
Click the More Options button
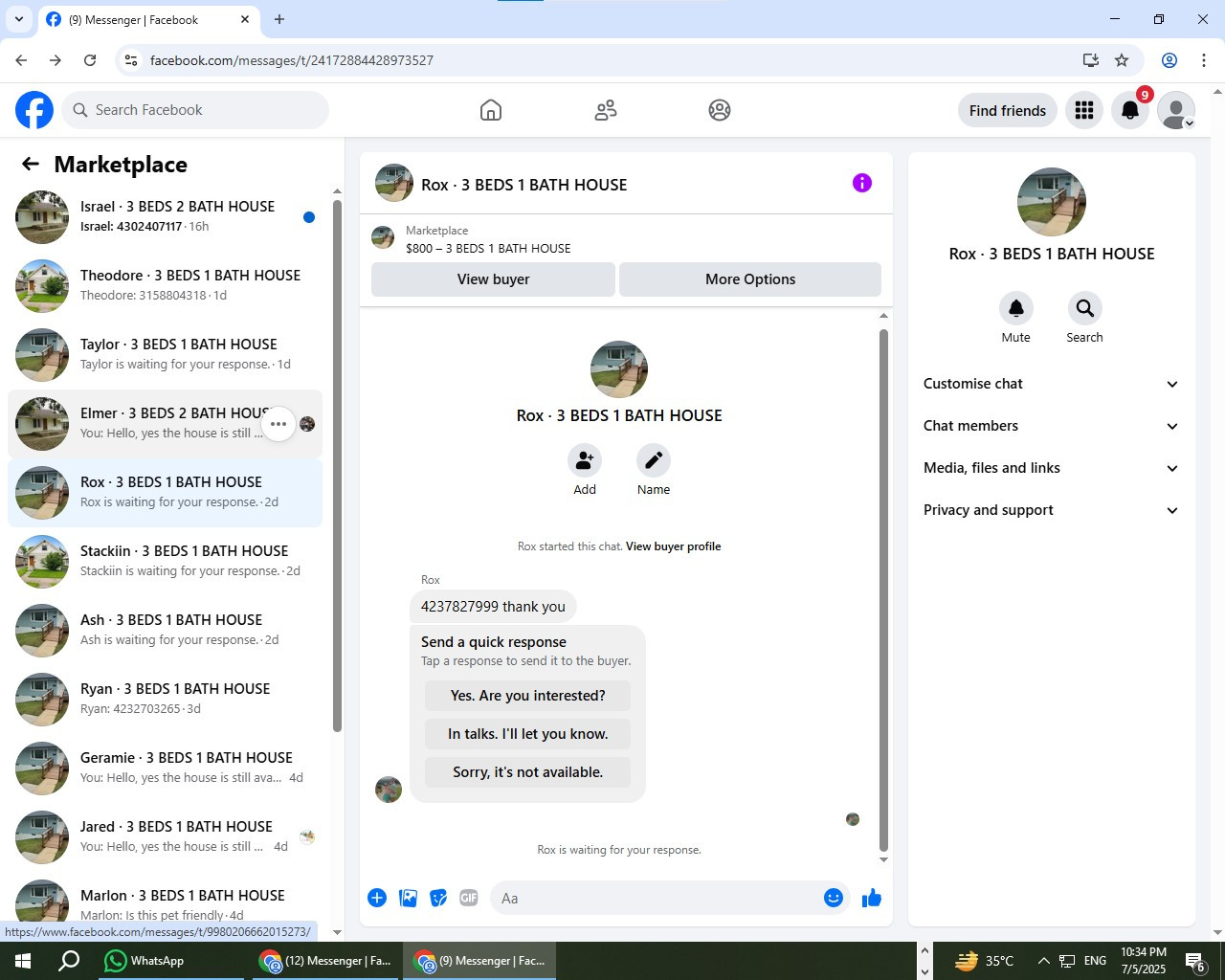tap(750, 279)
